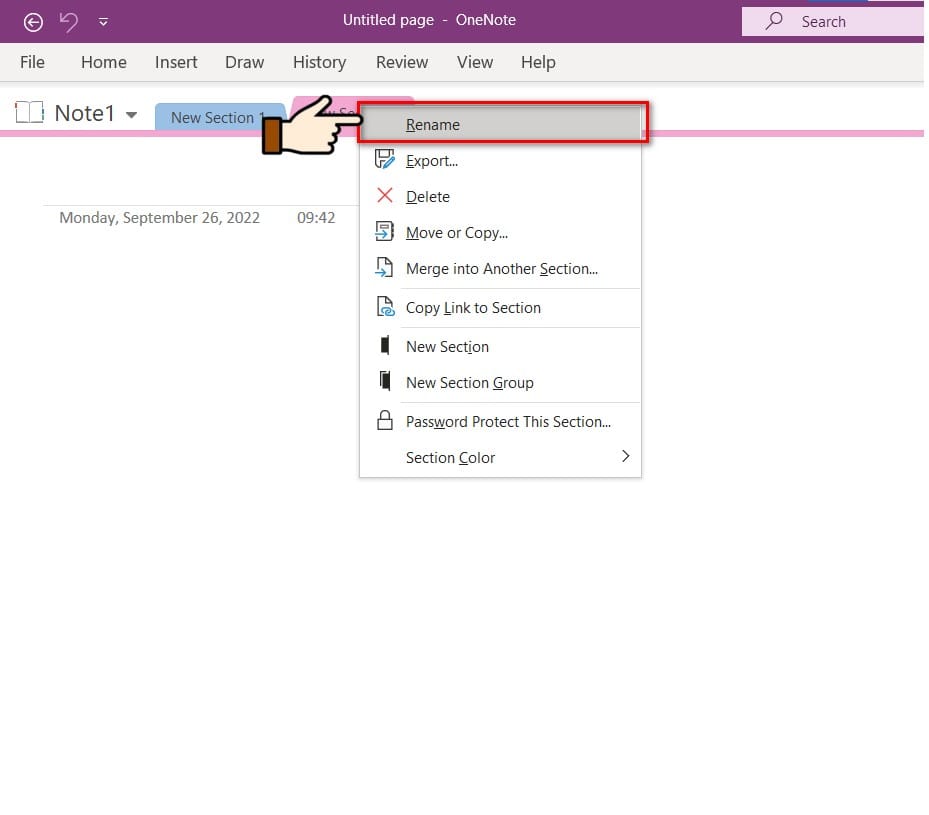Open Customize Quick Access Toolbar dropdown

[x=104, y=22]
